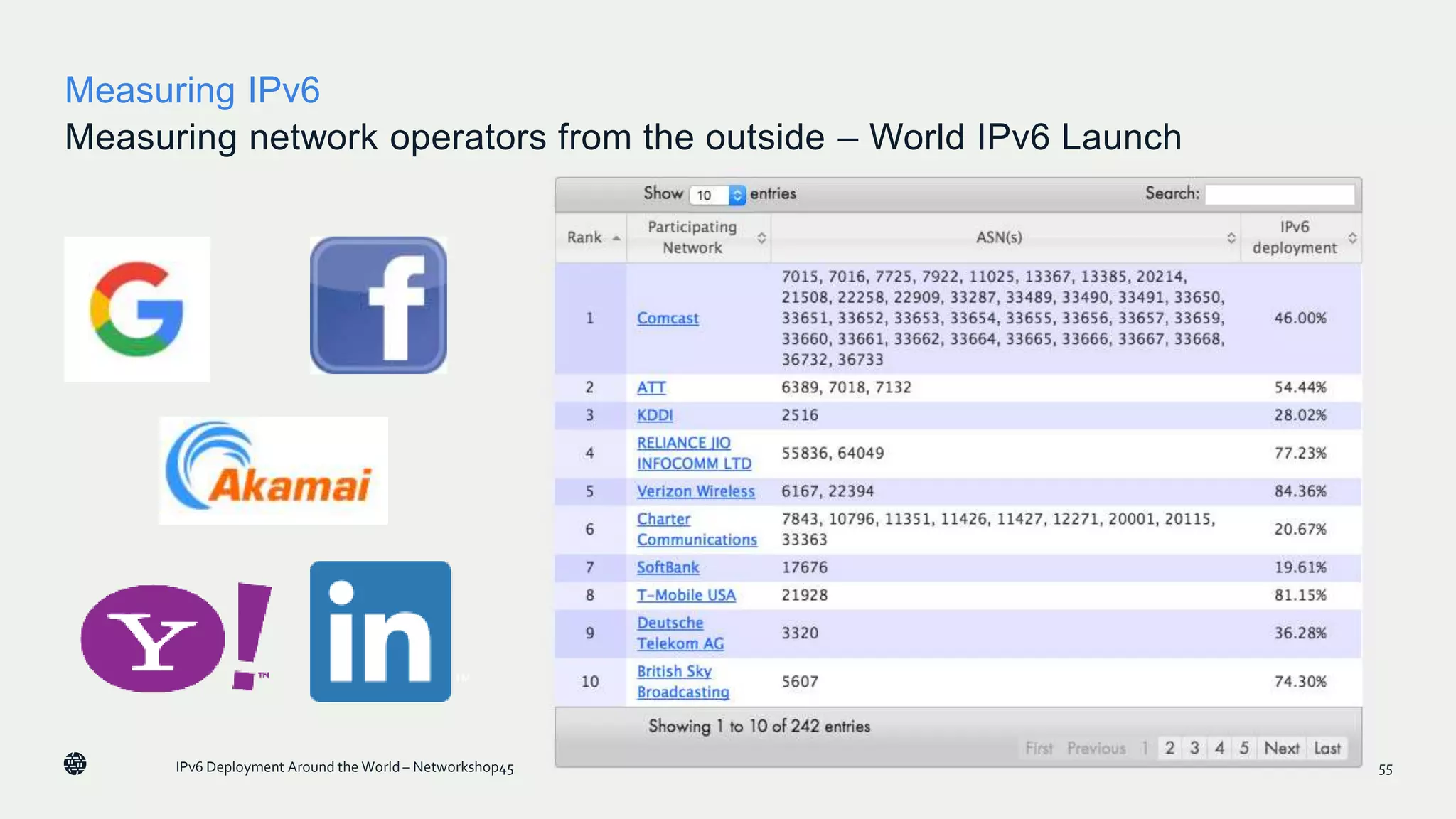Click ASN value 2516

(800, 415)
